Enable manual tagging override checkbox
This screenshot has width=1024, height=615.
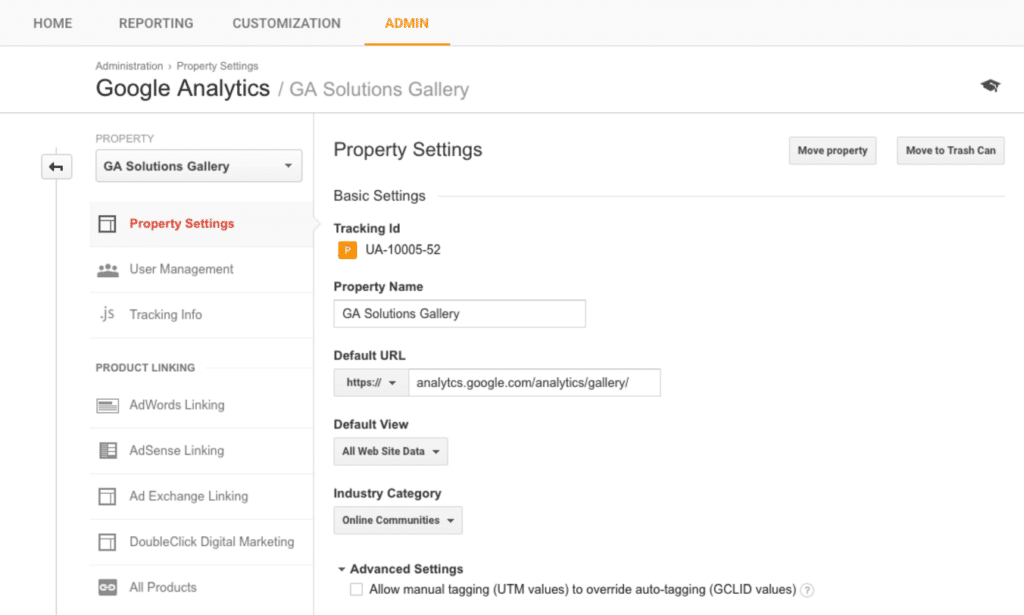(x=357, y=590)
